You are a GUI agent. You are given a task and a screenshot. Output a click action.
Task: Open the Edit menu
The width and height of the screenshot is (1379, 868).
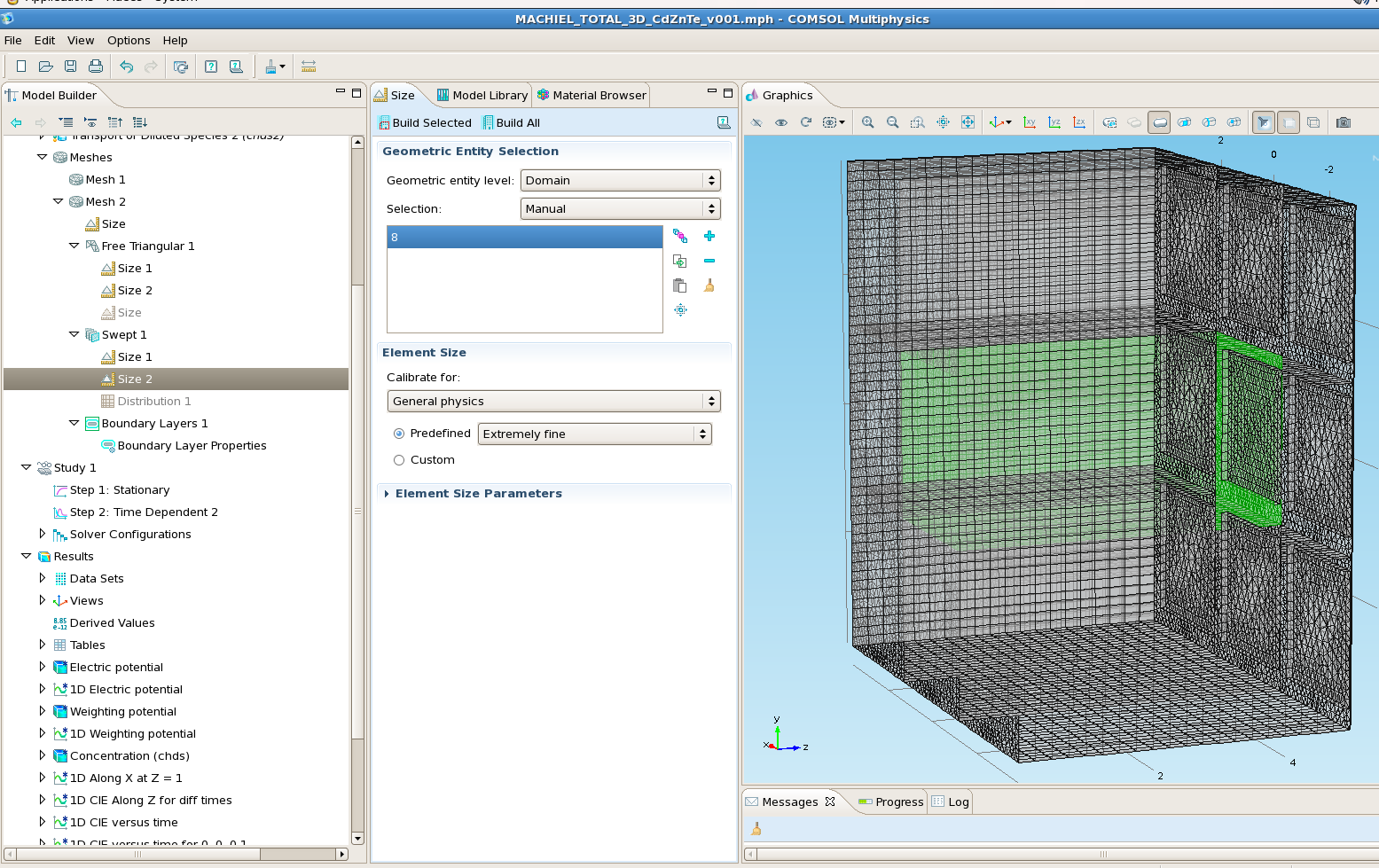44,41
